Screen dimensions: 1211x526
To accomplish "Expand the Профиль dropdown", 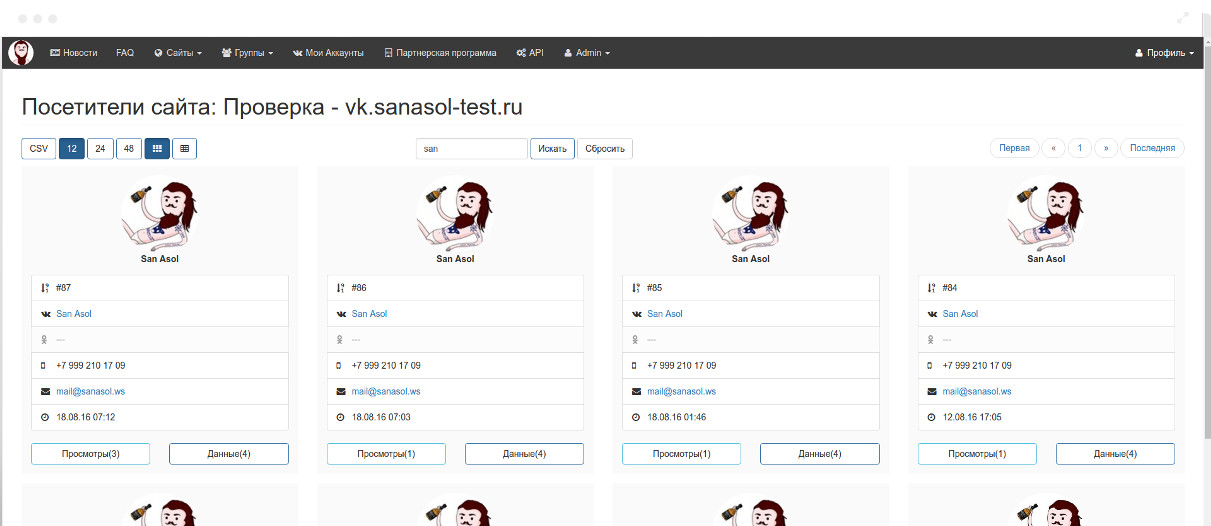I will (1164, 53).
